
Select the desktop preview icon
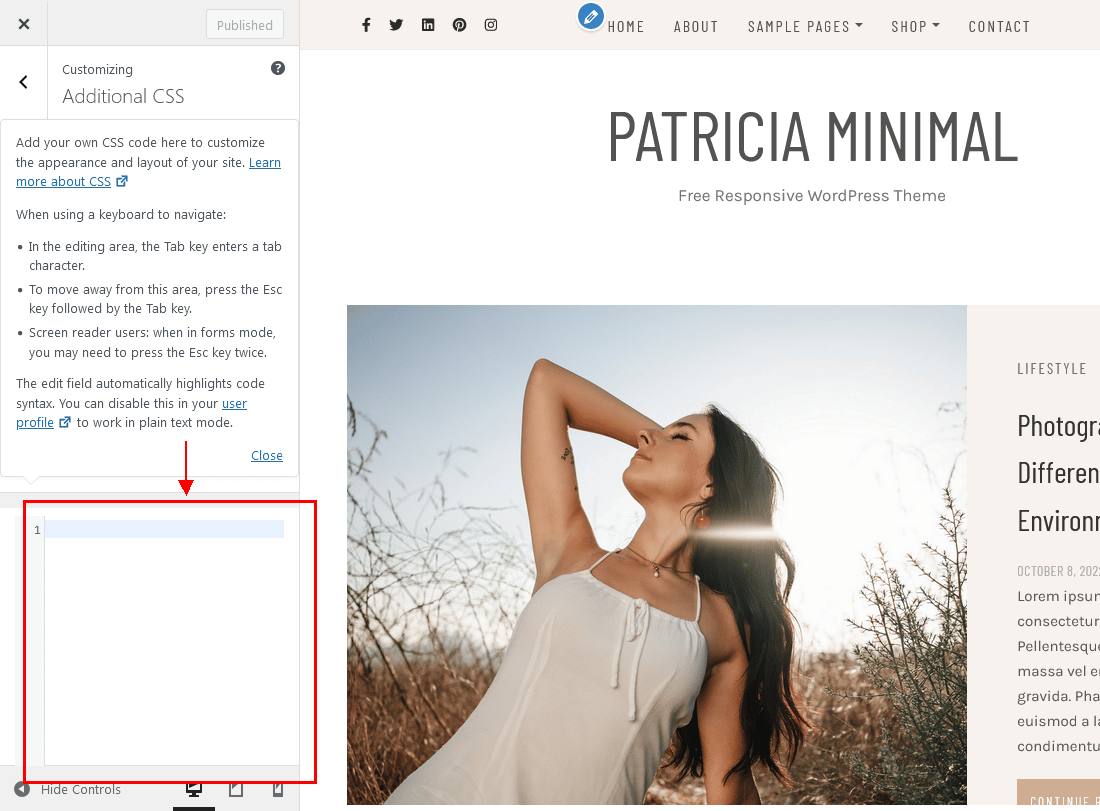click(x=194, y=789)
